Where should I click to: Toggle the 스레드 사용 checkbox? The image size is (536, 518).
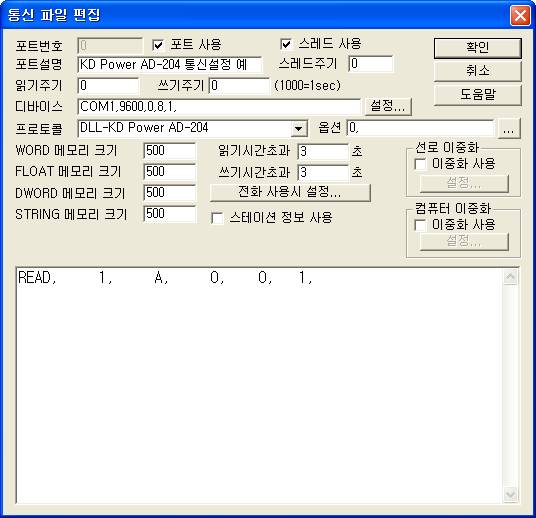pyautogui.click(x=286, y=44)
